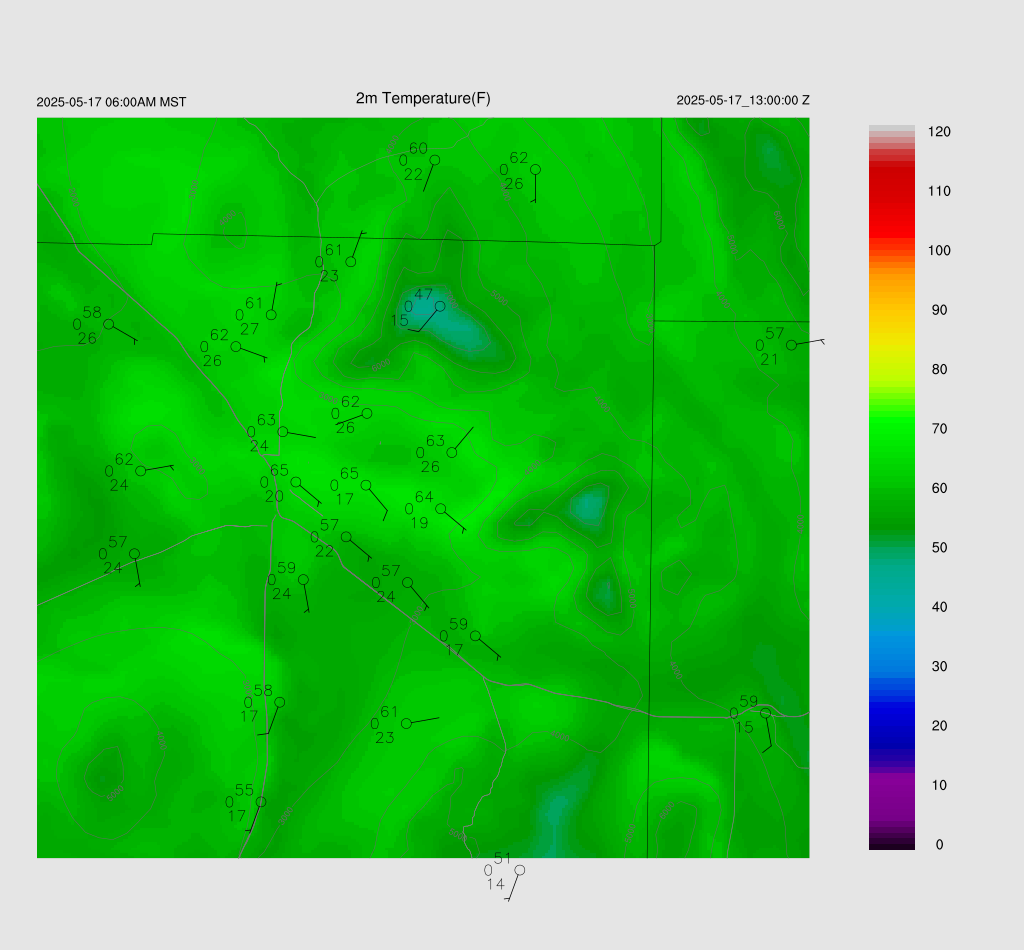Click the 58 reading above dewpoint 17
1024x950 pixels.
click(263, 691)
